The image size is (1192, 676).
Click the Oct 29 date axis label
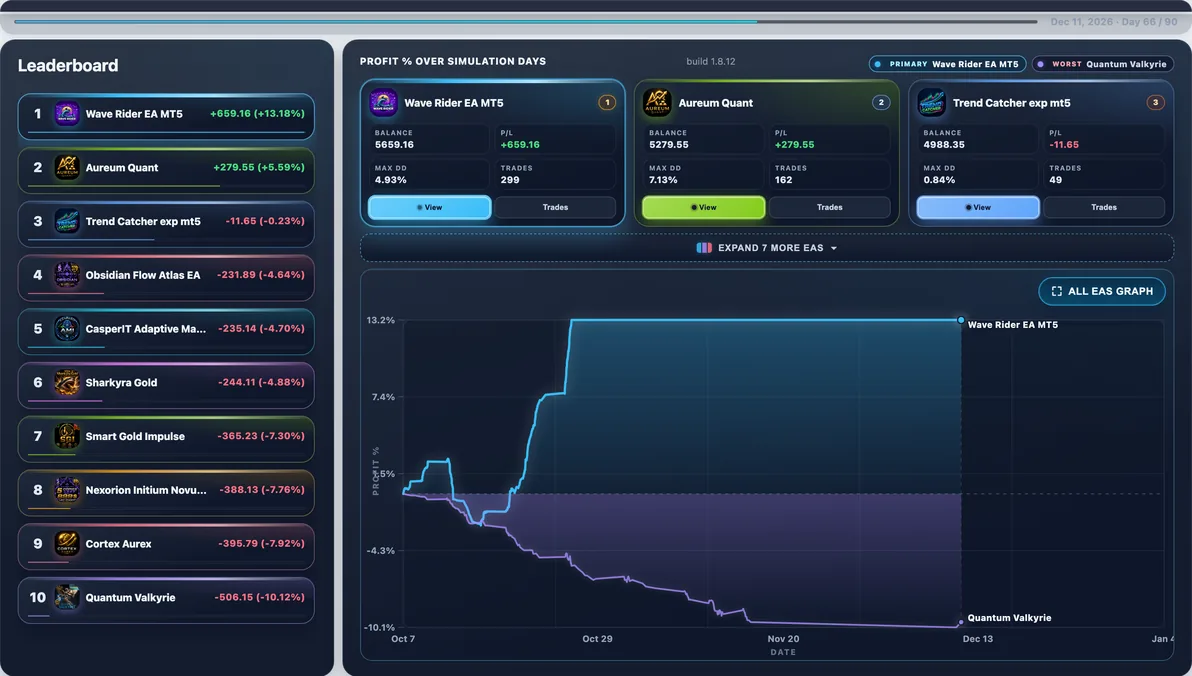coord(598,639)
